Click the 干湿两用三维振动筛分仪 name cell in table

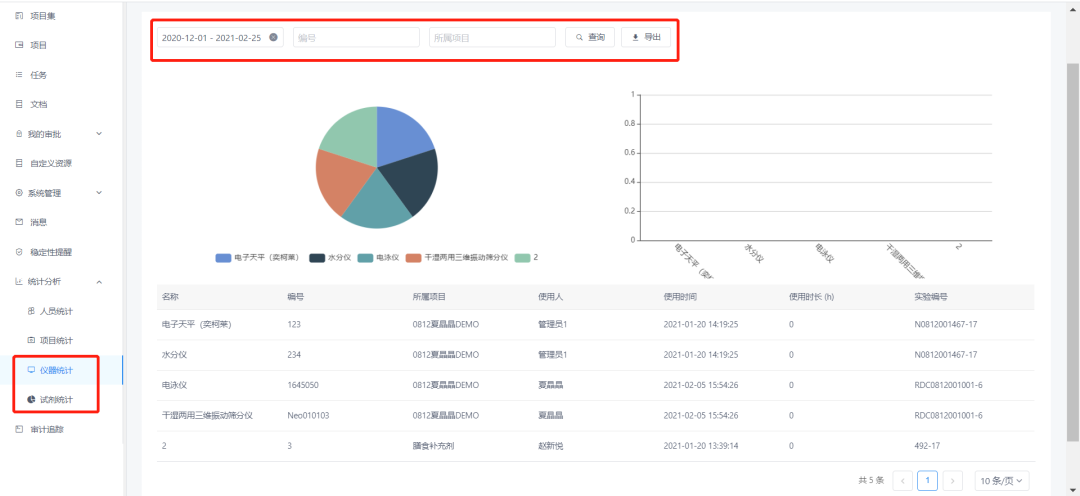pos(207,415)
